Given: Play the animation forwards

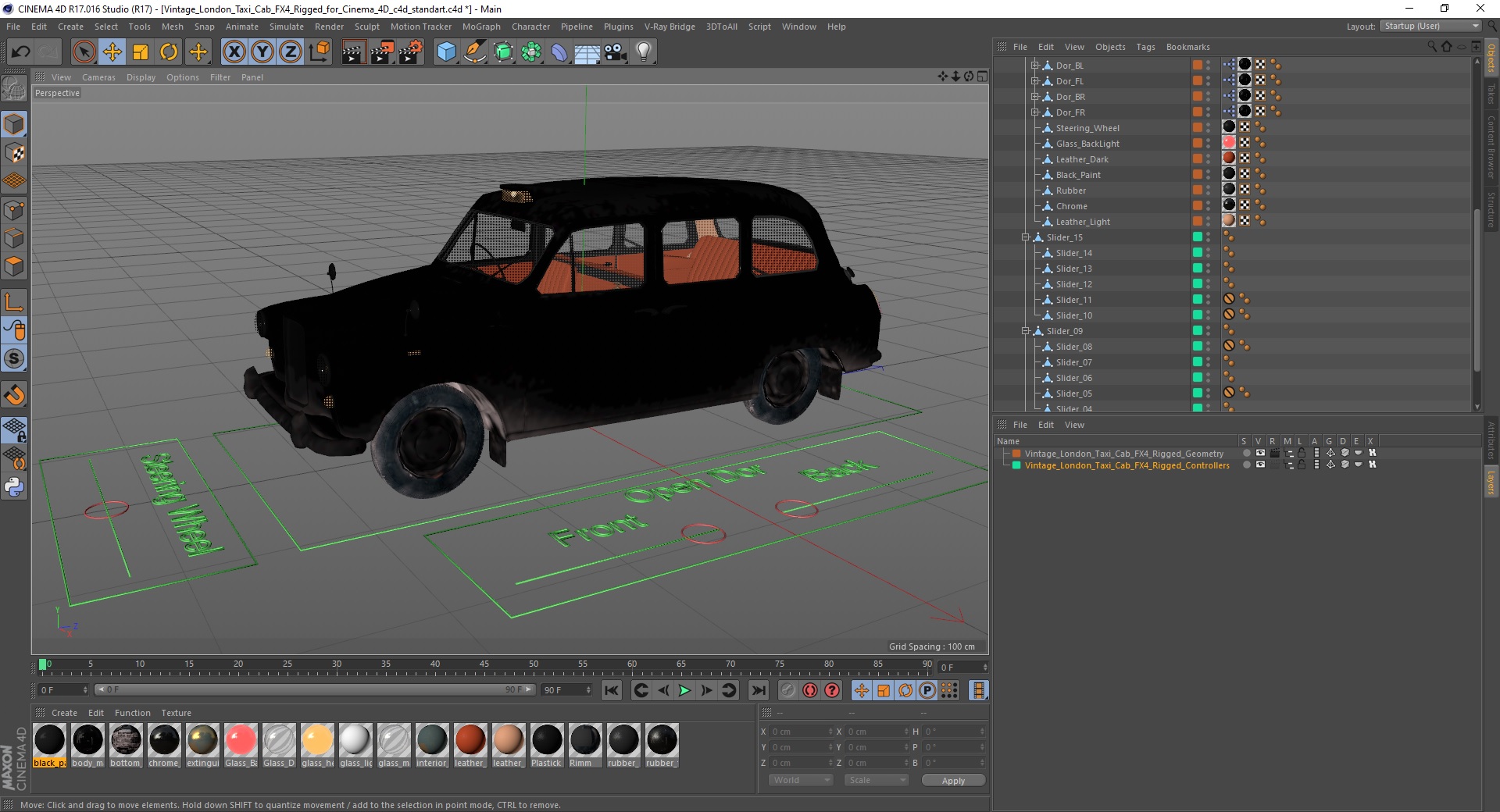Looking at the screenshot, I should pos(684,690).
